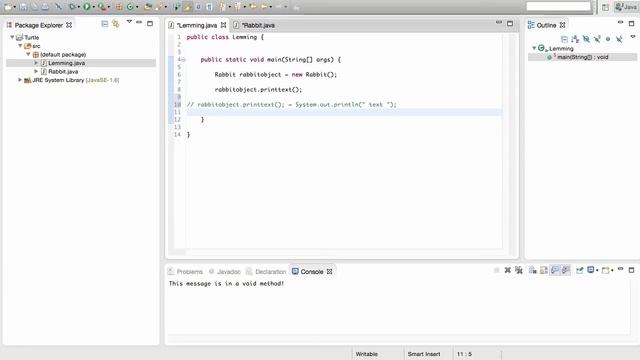Go to last edit location icon

click(x=253, y=7)
